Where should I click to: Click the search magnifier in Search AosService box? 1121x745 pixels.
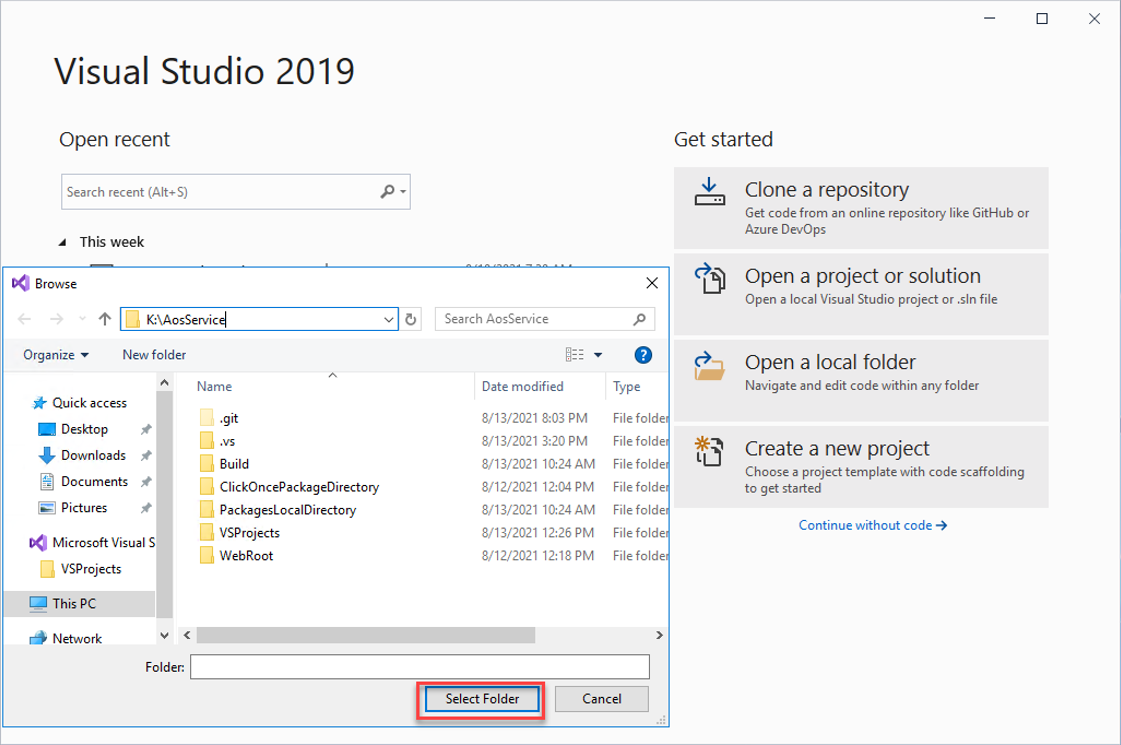tap(639, 319)
